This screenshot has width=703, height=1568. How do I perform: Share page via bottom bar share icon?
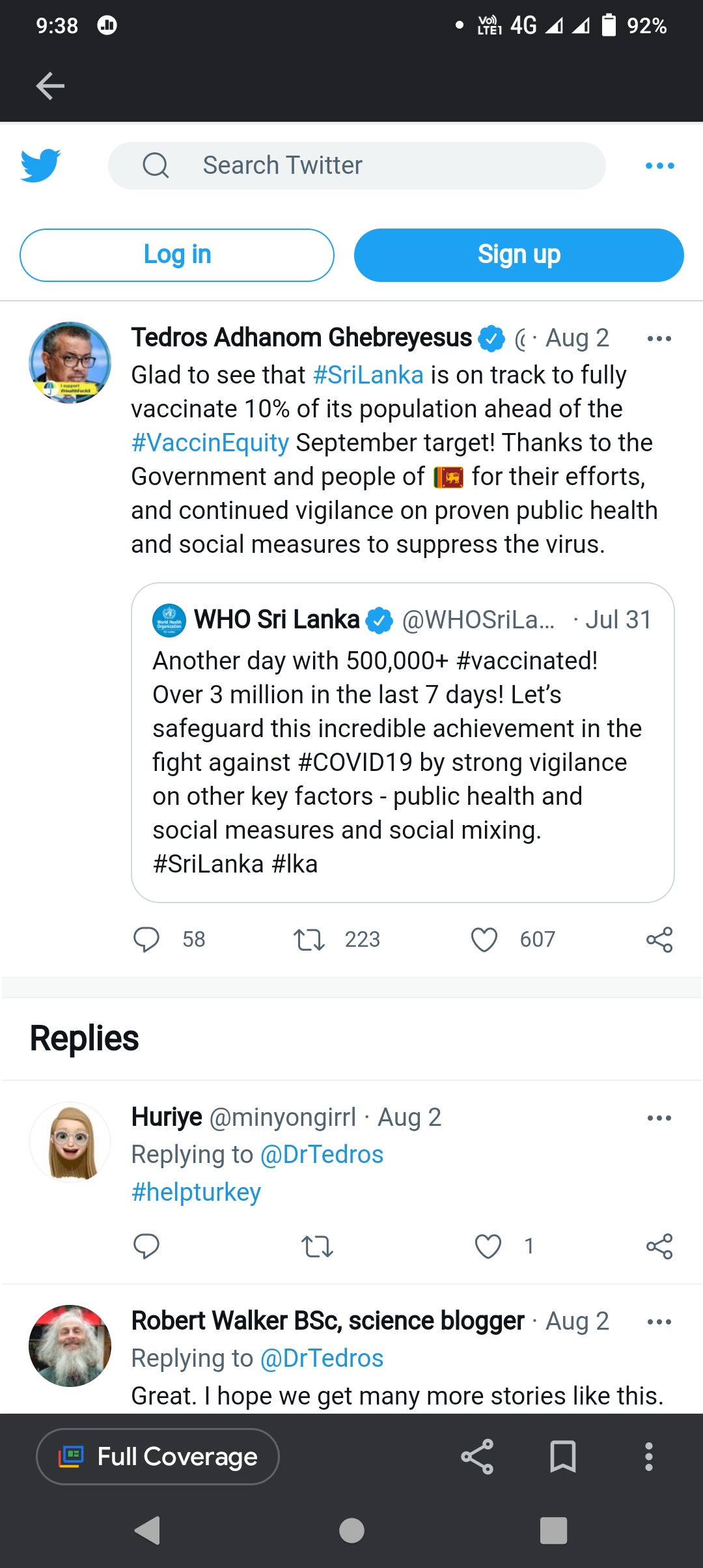(x=477, y=1457)
